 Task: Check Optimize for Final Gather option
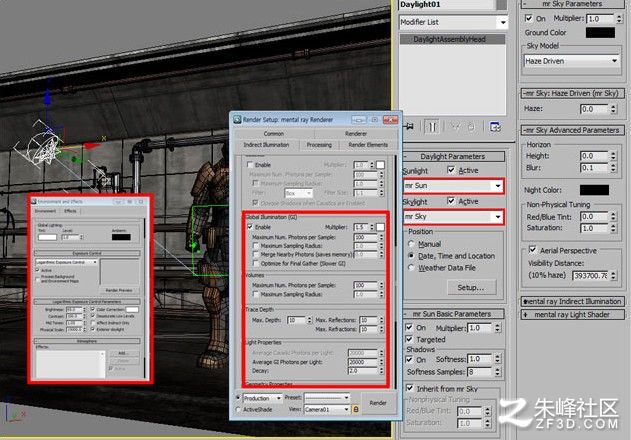[x=256, y=263]
